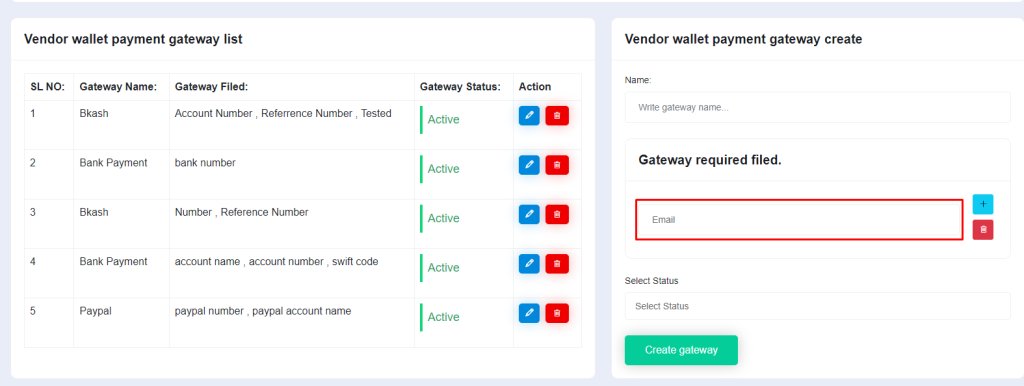Edit the third row Bkash gateway
Image resolution: width=1024 pixels, height=386 pixels.
529,214
